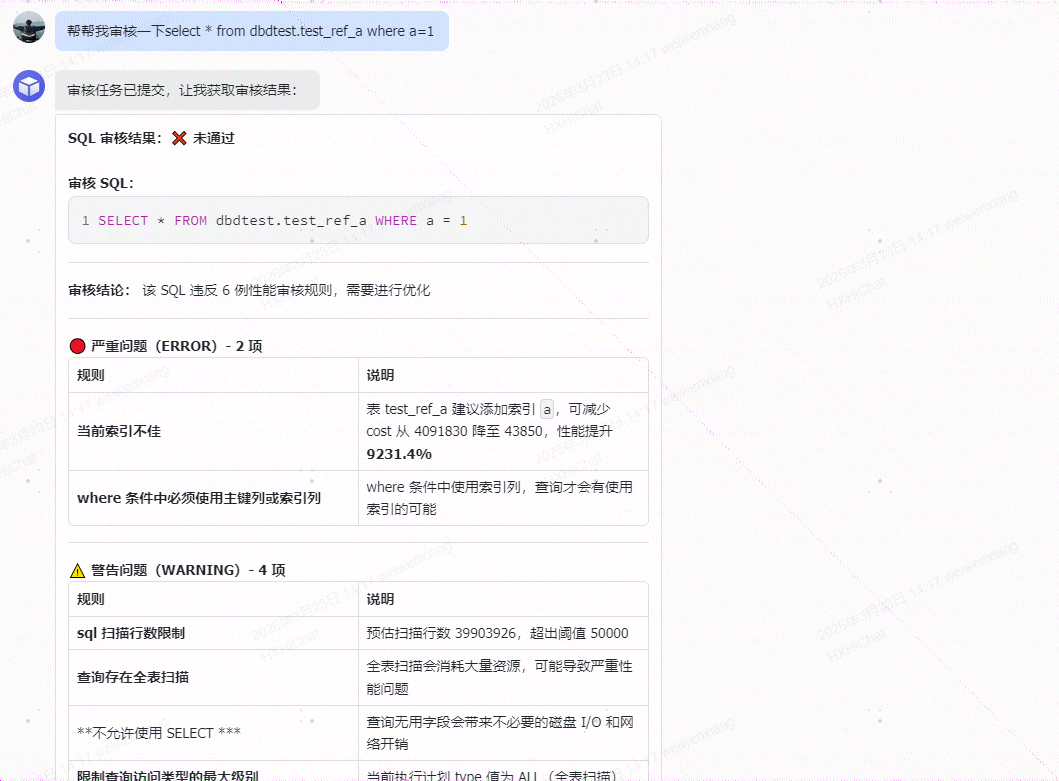Click the user message bubble with select query
Screen dimensions: 1059x781
[x=252, y=31]
